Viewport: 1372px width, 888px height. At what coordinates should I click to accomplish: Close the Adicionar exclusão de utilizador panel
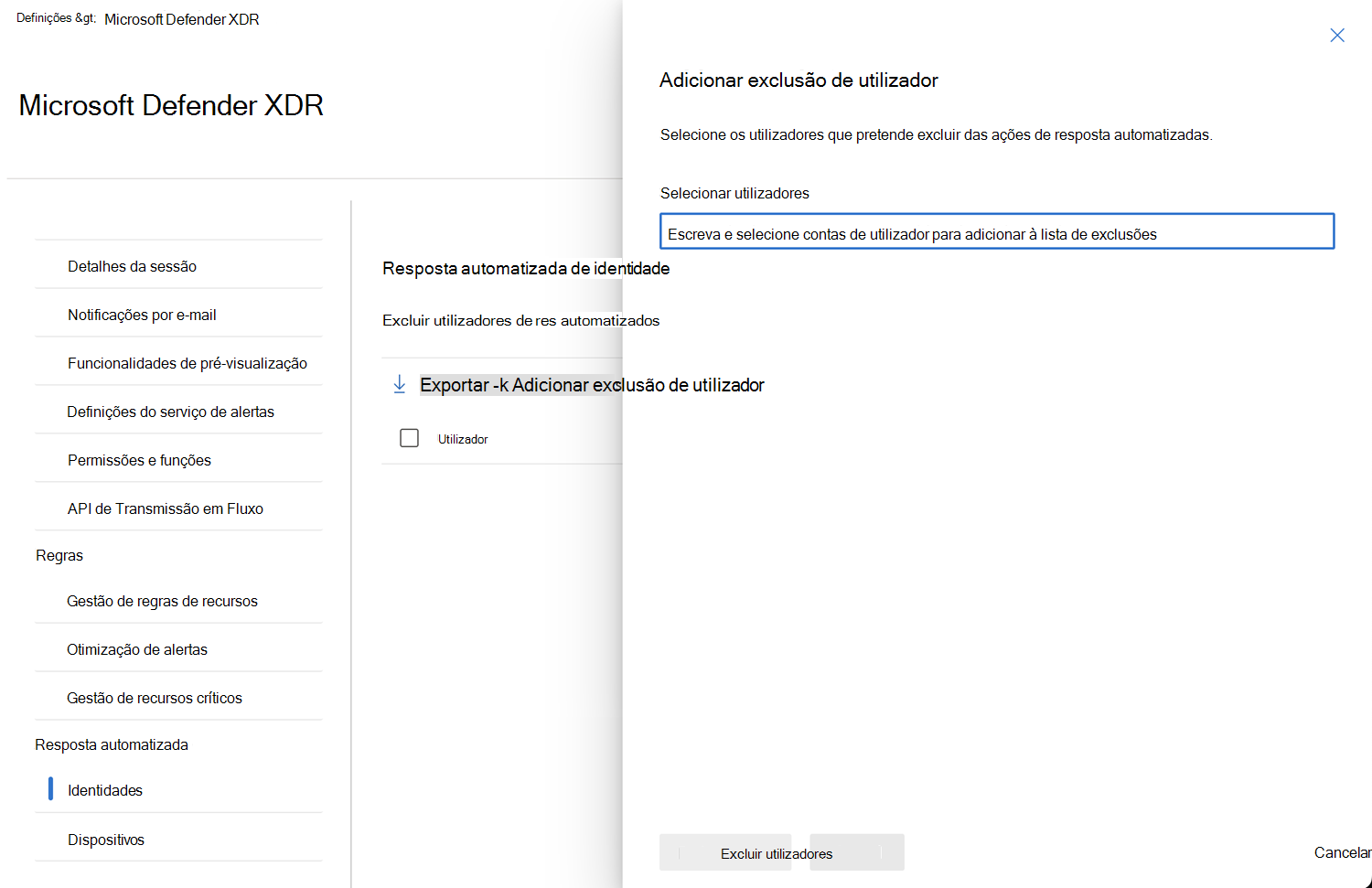[x=1337, y=36]
